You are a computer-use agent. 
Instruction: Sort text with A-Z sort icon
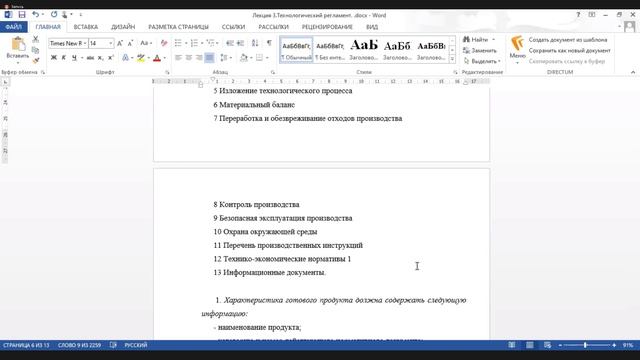[x=255, y=43]
